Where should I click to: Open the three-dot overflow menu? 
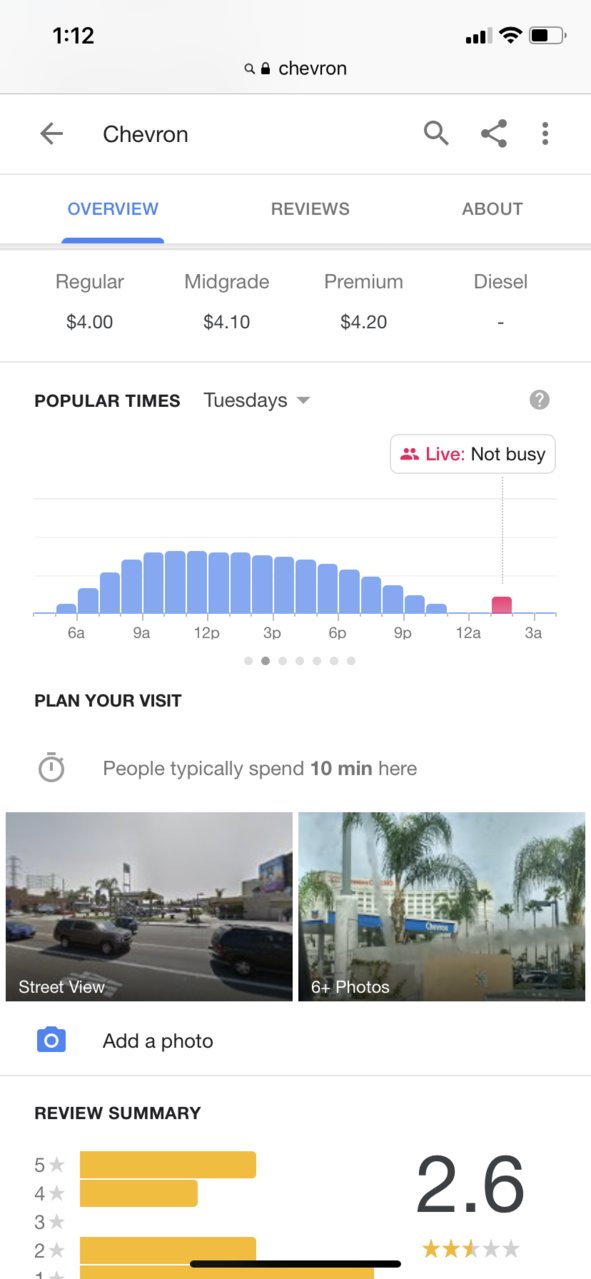tap(545, 133)
